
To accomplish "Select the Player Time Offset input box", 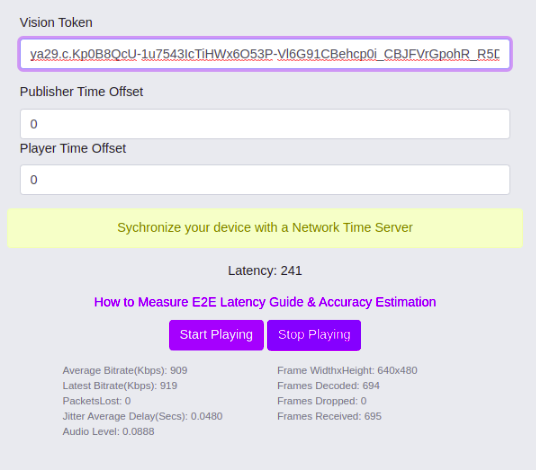I will coord(265,180).
